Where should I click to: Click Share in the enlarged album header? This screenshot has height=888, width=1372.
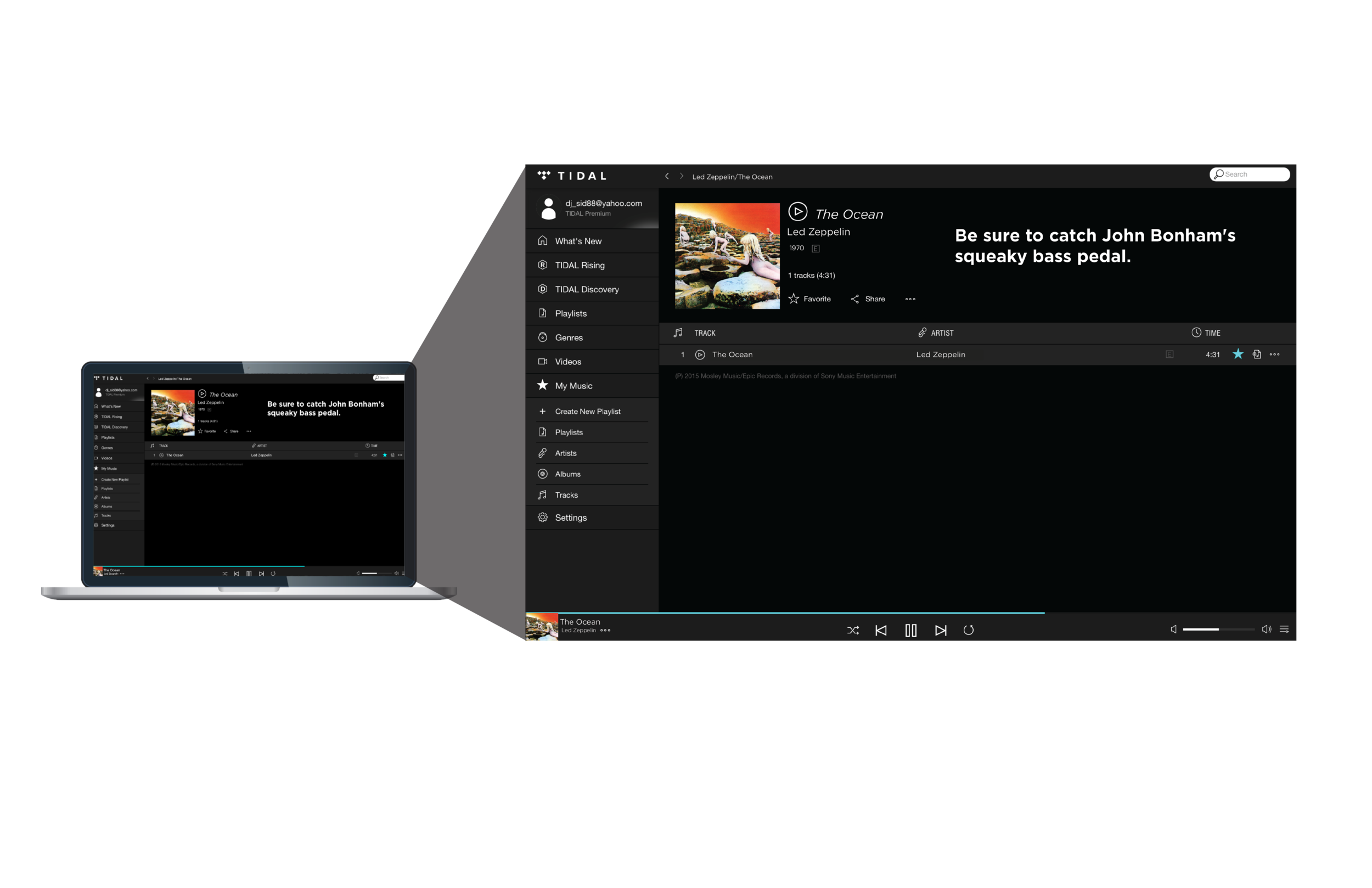pyautogui.click(x=868, y=299)
